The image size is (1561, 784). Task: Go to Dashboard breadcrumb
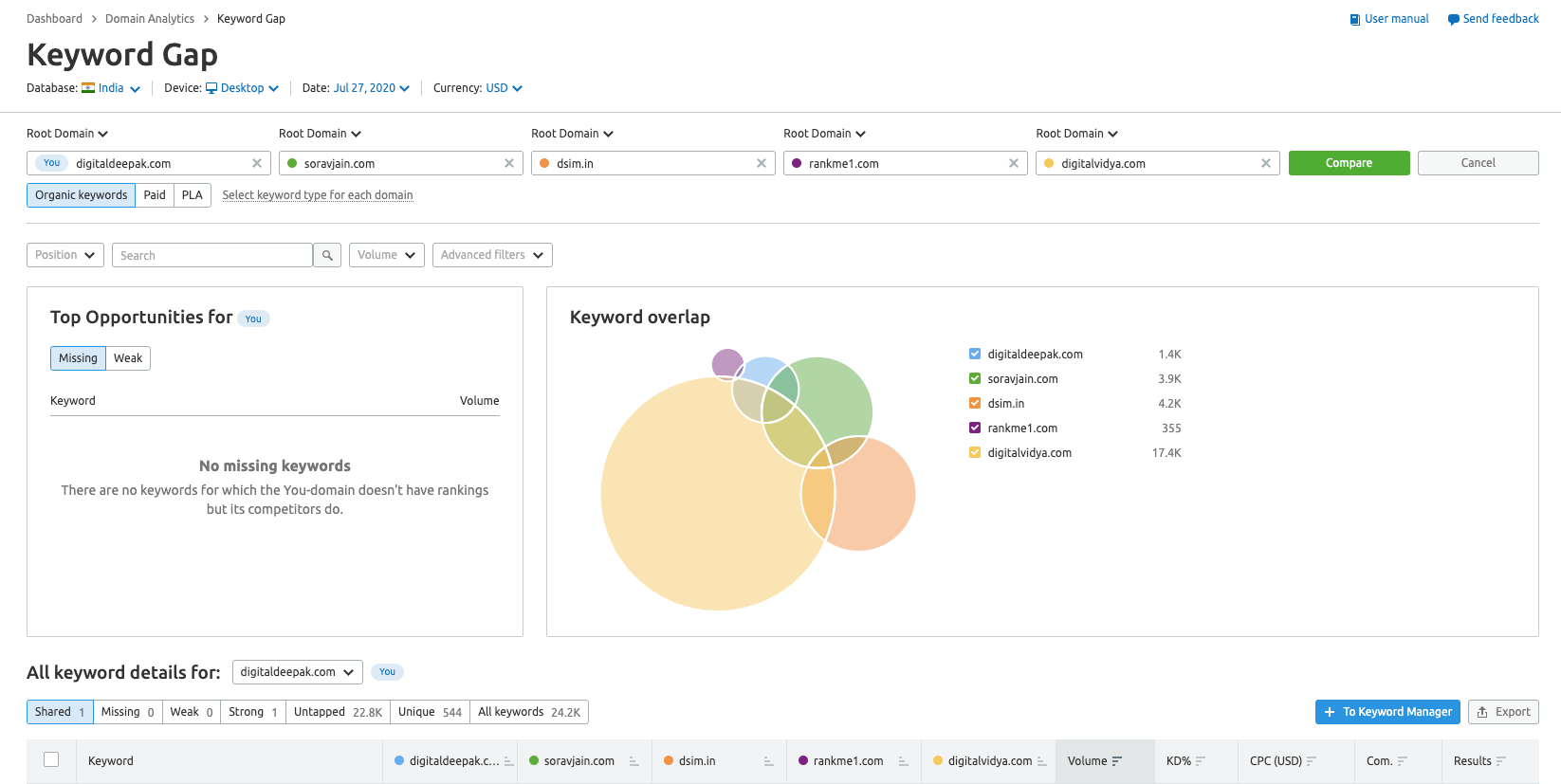tap(54, 19)
